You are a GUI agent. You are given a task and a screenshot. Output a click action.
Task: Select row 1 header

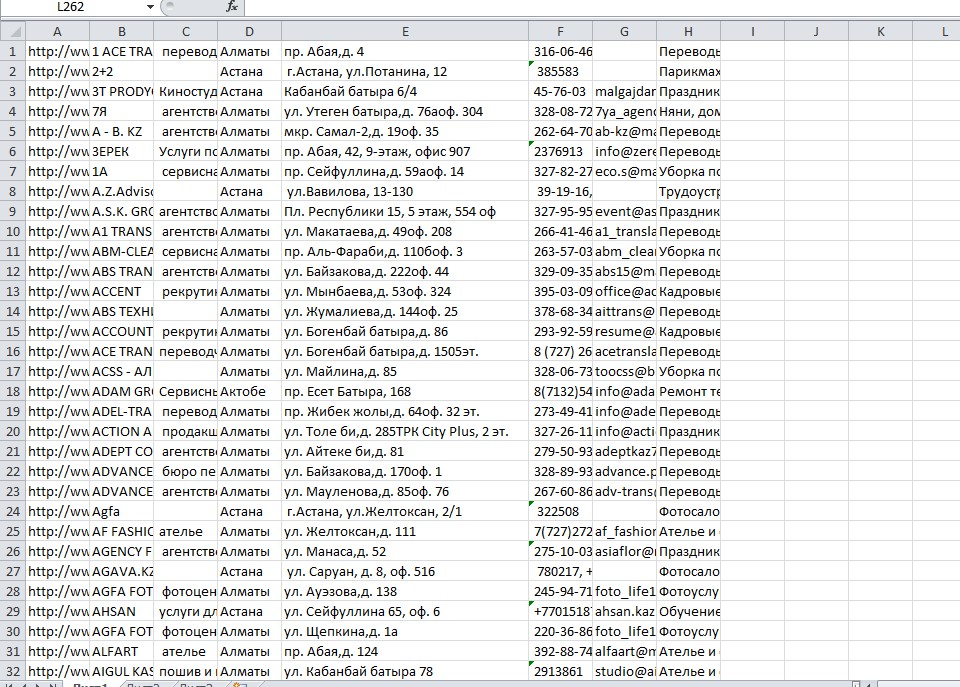(13, 51)
